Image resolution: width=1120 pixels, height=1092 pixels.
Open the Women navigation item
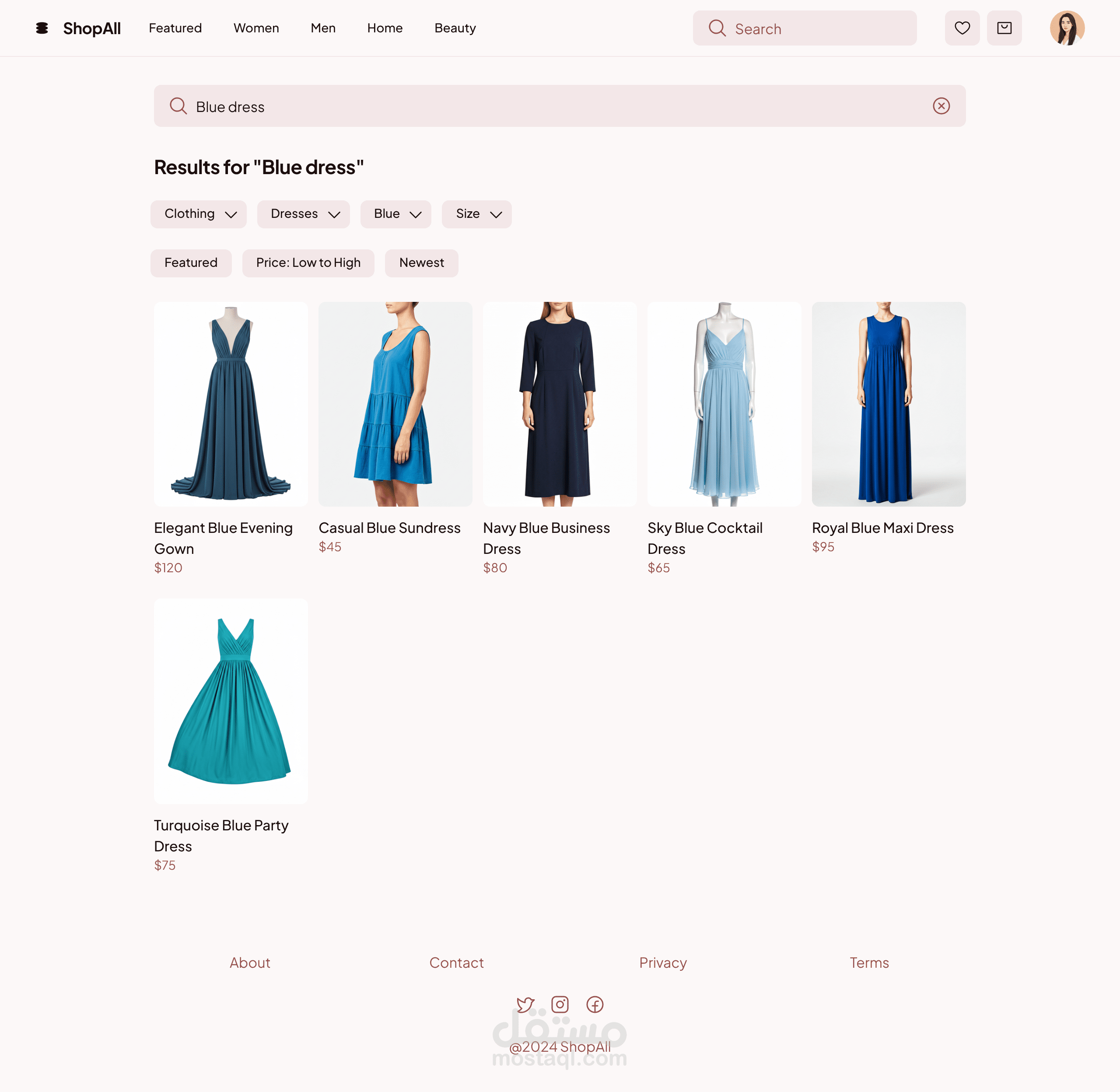(256, 28)
